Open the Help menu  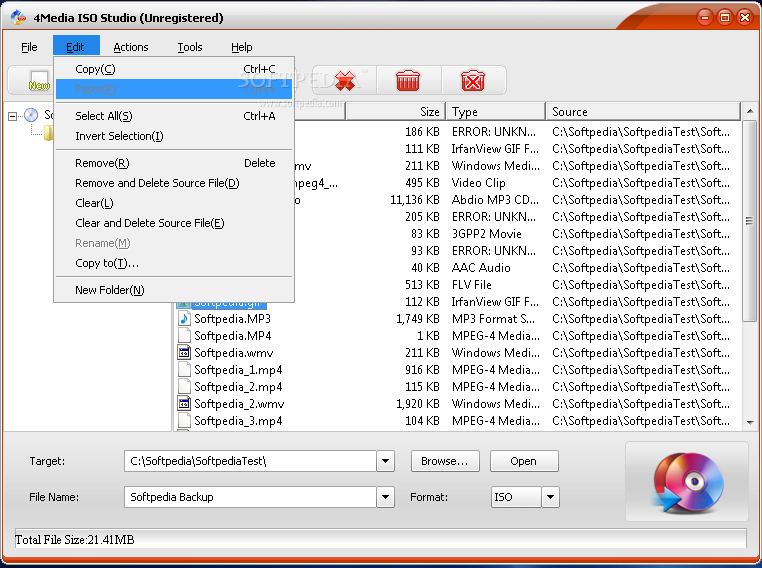(x=242, y=47)
